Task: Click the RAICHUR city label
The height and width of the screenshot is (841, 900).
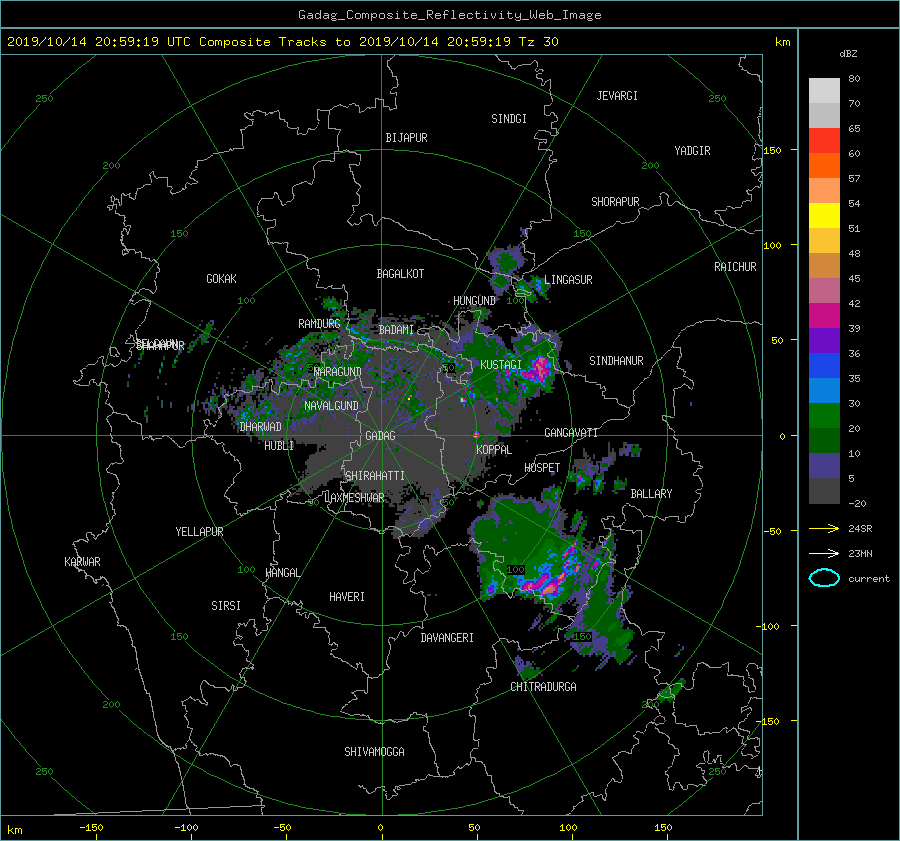Action: pos(735,267)
